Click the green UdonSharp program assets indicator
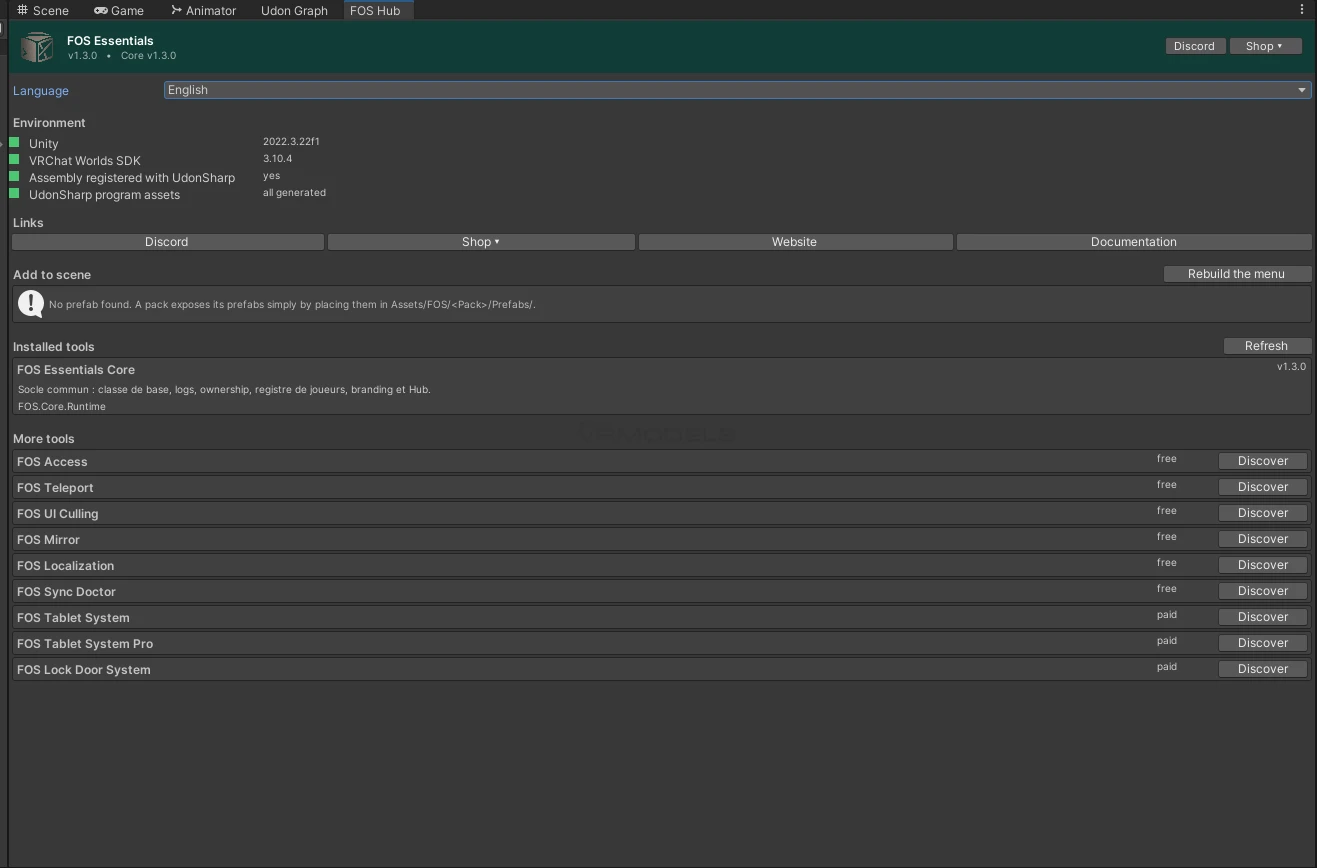The height and width of the screenshot is (868, 1317). (x=15, y=193)
